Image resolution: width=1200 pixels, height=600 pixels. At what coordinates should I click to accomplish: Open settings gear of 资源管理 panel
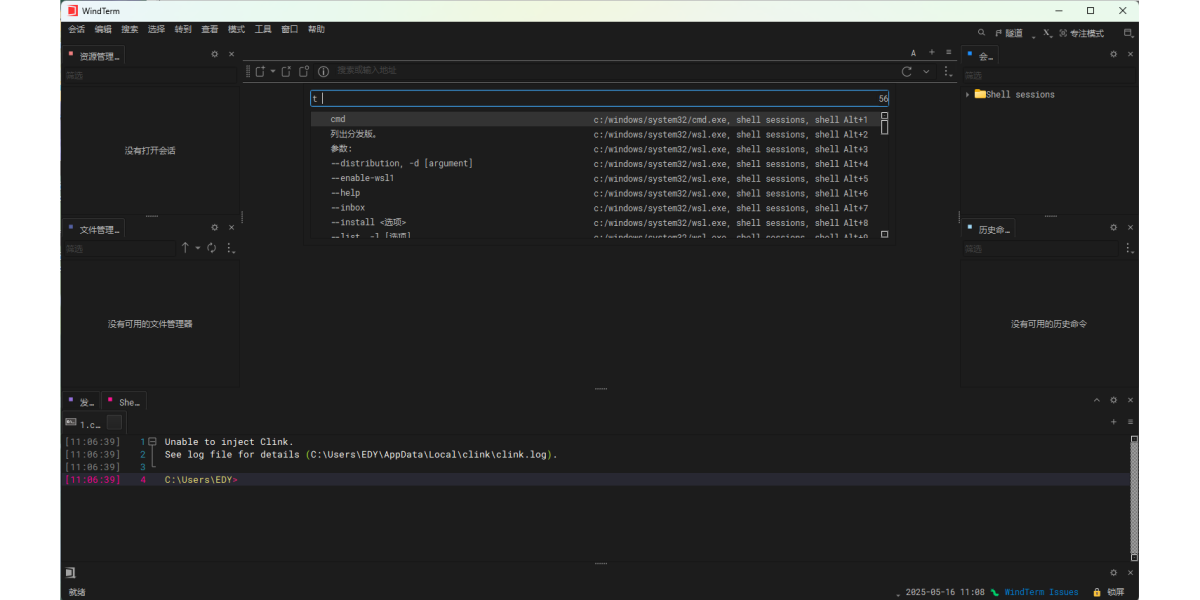point(214,55)
